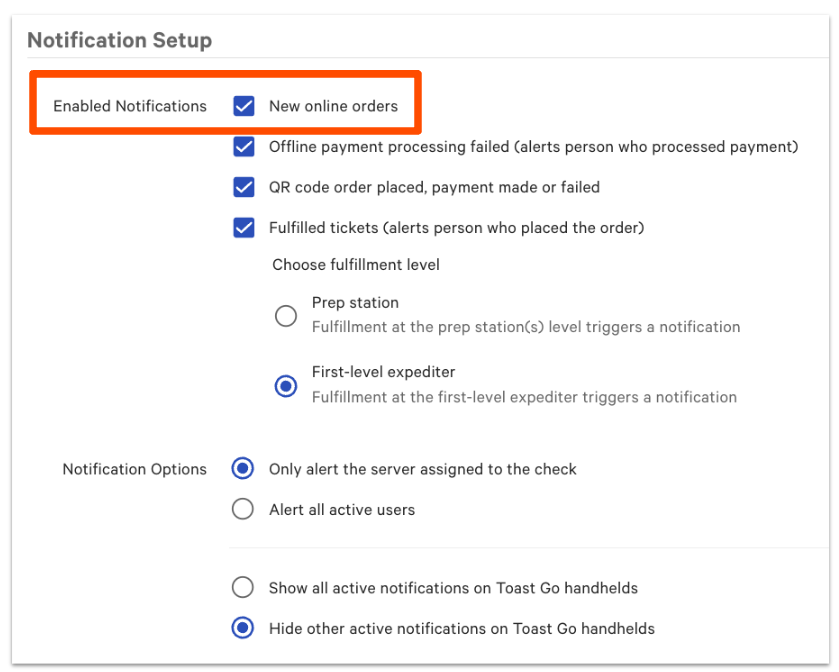The width and height of the screenshot is (839, 672).
Task: Choose the Alert all active users radio
Action: [x=243, y=509]
